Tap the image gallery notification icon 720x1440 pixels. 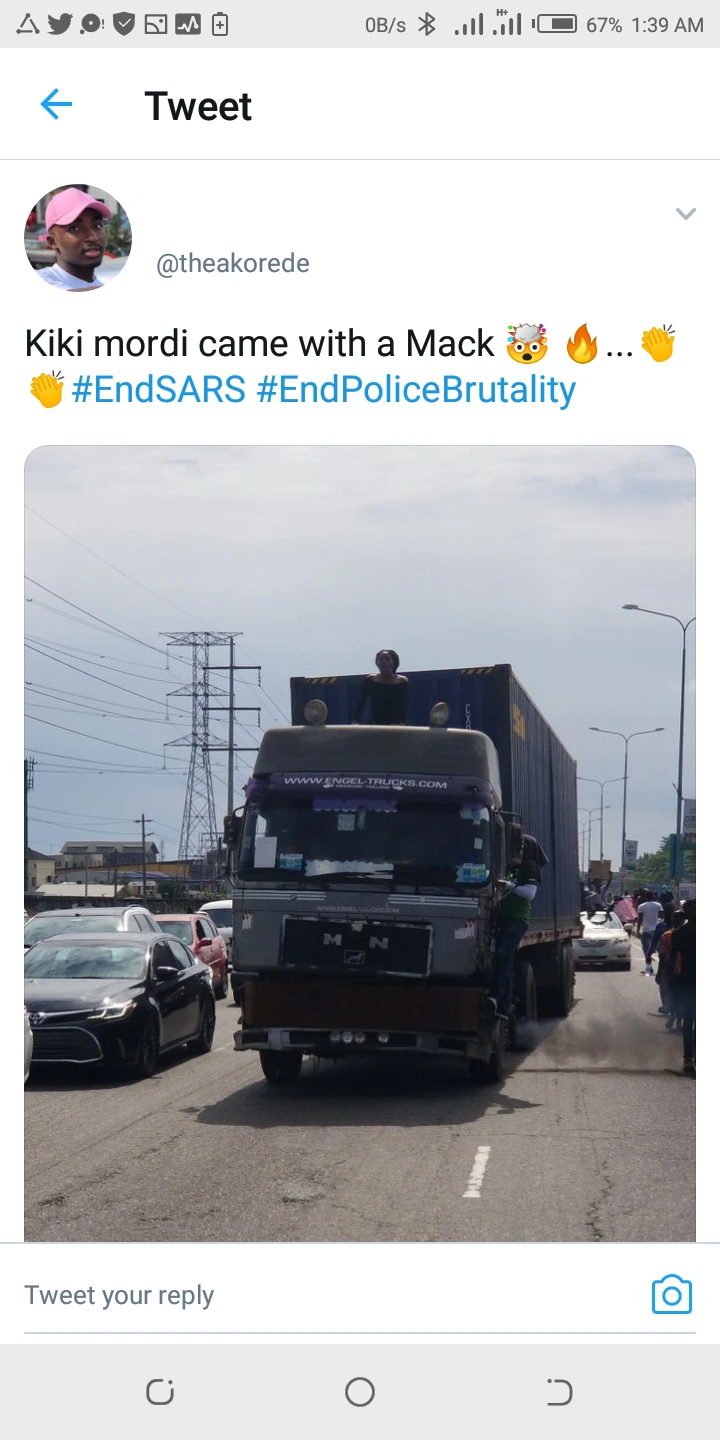click(x=156, y=24)
